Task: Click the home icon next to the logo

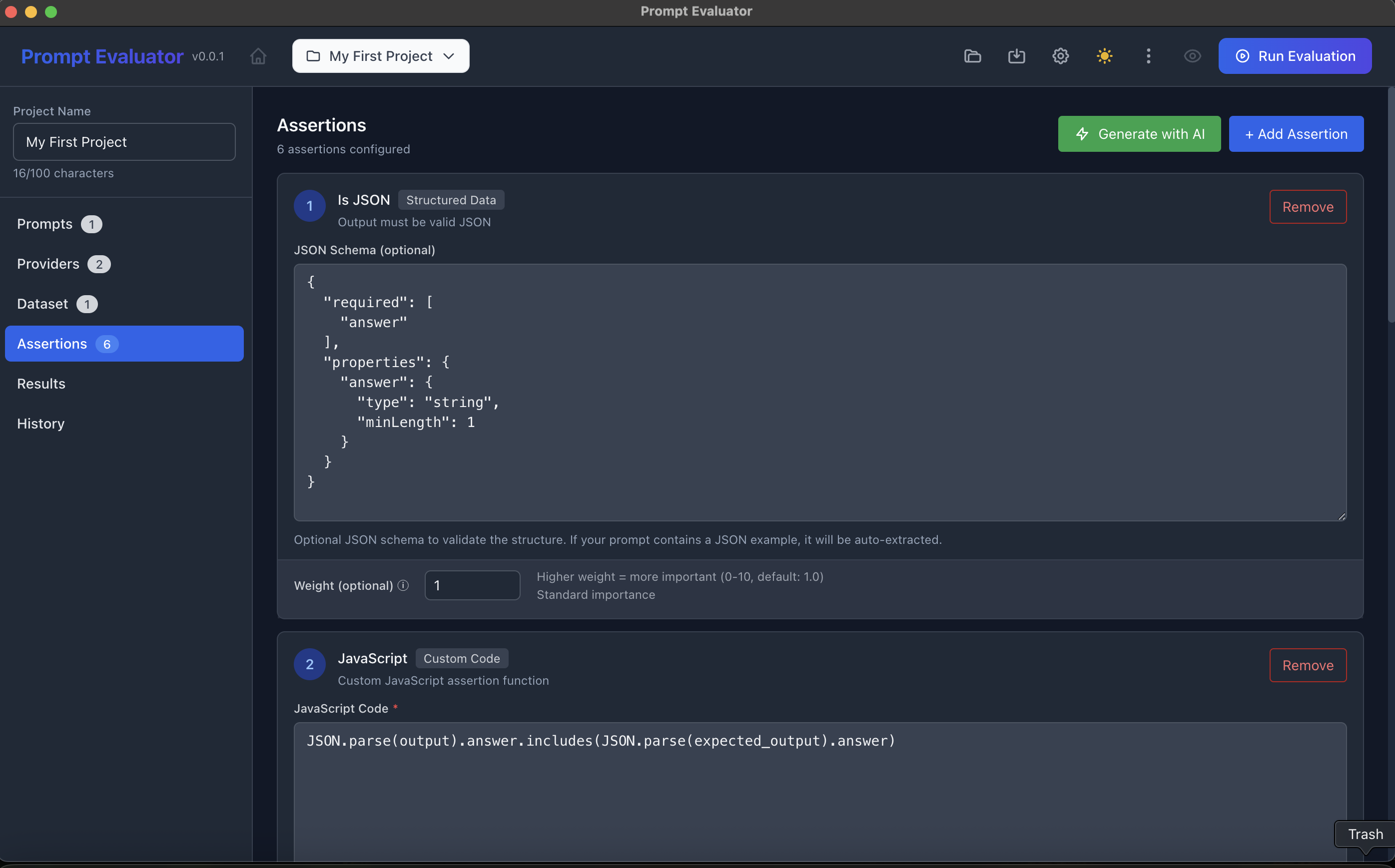Action: (258, 55)
